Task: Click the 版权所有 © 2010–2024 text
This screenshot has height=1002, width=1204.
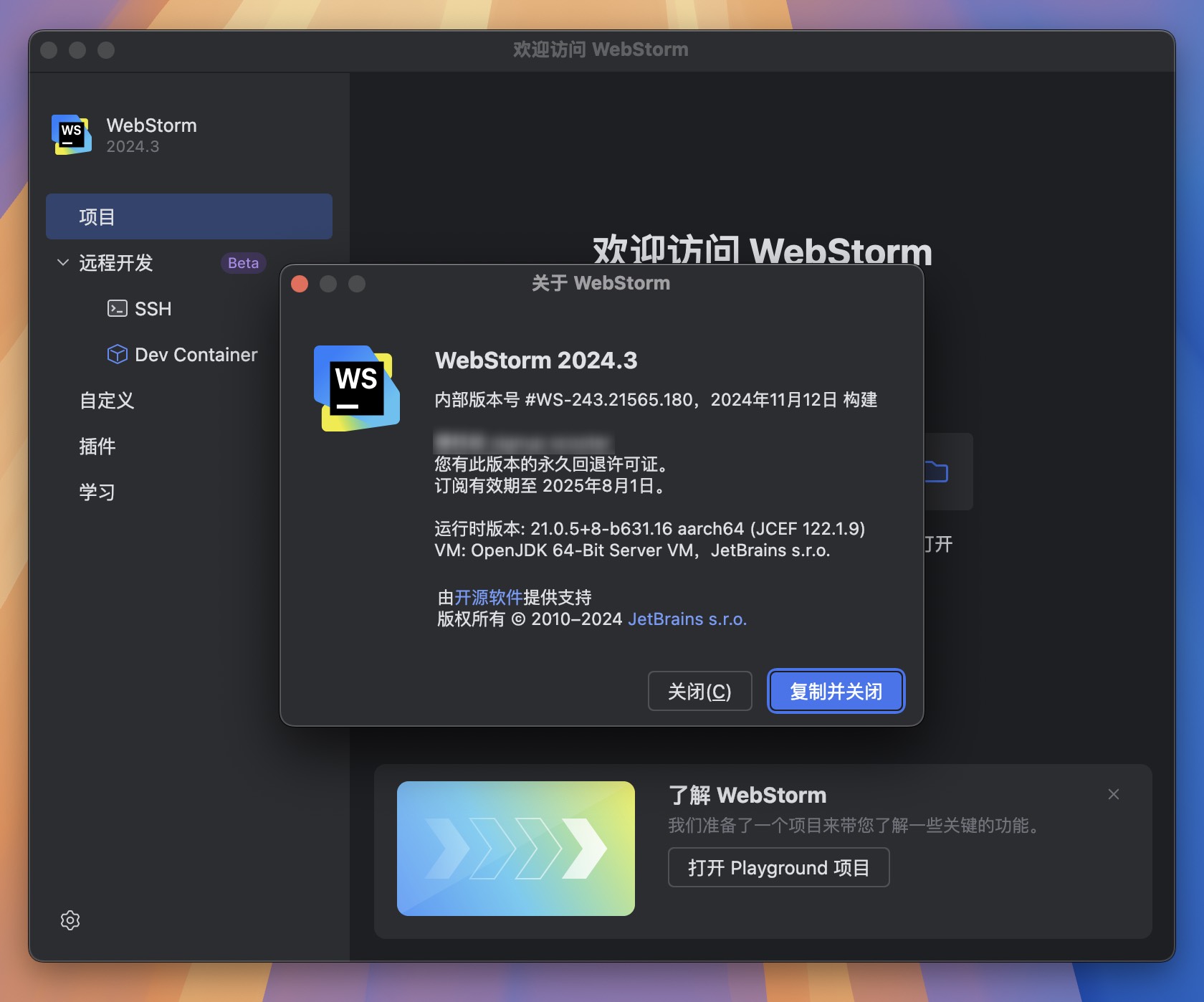Action: (530, 619)
